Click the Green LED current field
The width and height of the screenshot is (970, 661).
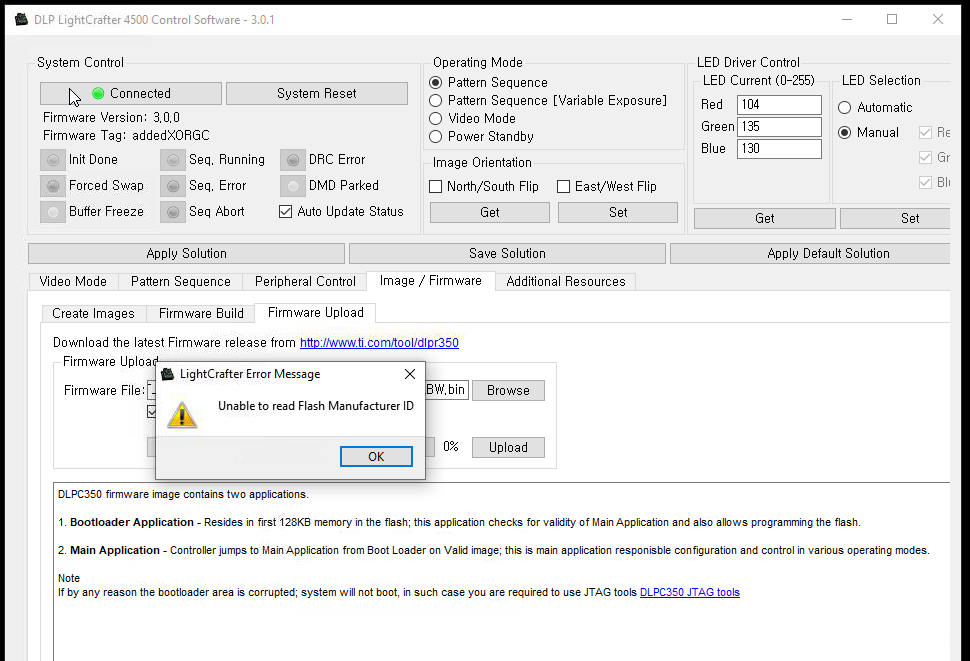779,127
